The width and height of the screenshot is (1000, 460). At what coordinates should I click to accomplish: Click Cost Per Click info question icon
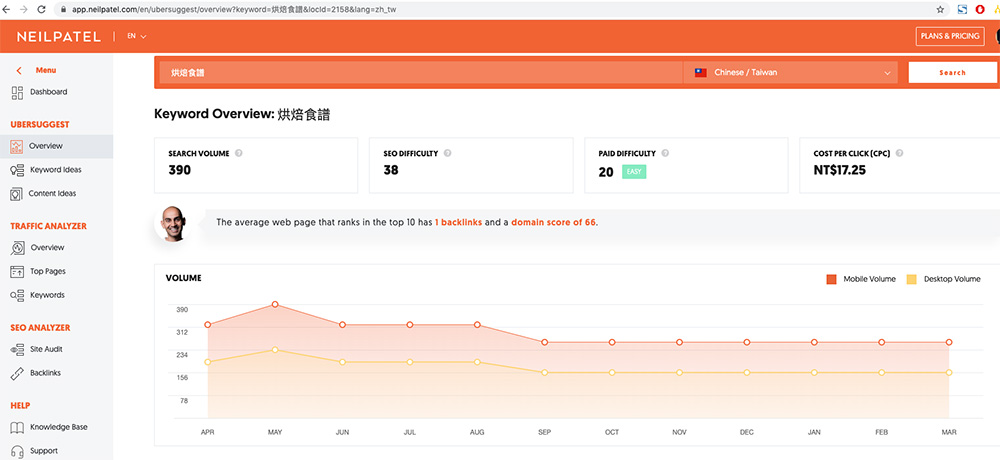coord(900,153)
